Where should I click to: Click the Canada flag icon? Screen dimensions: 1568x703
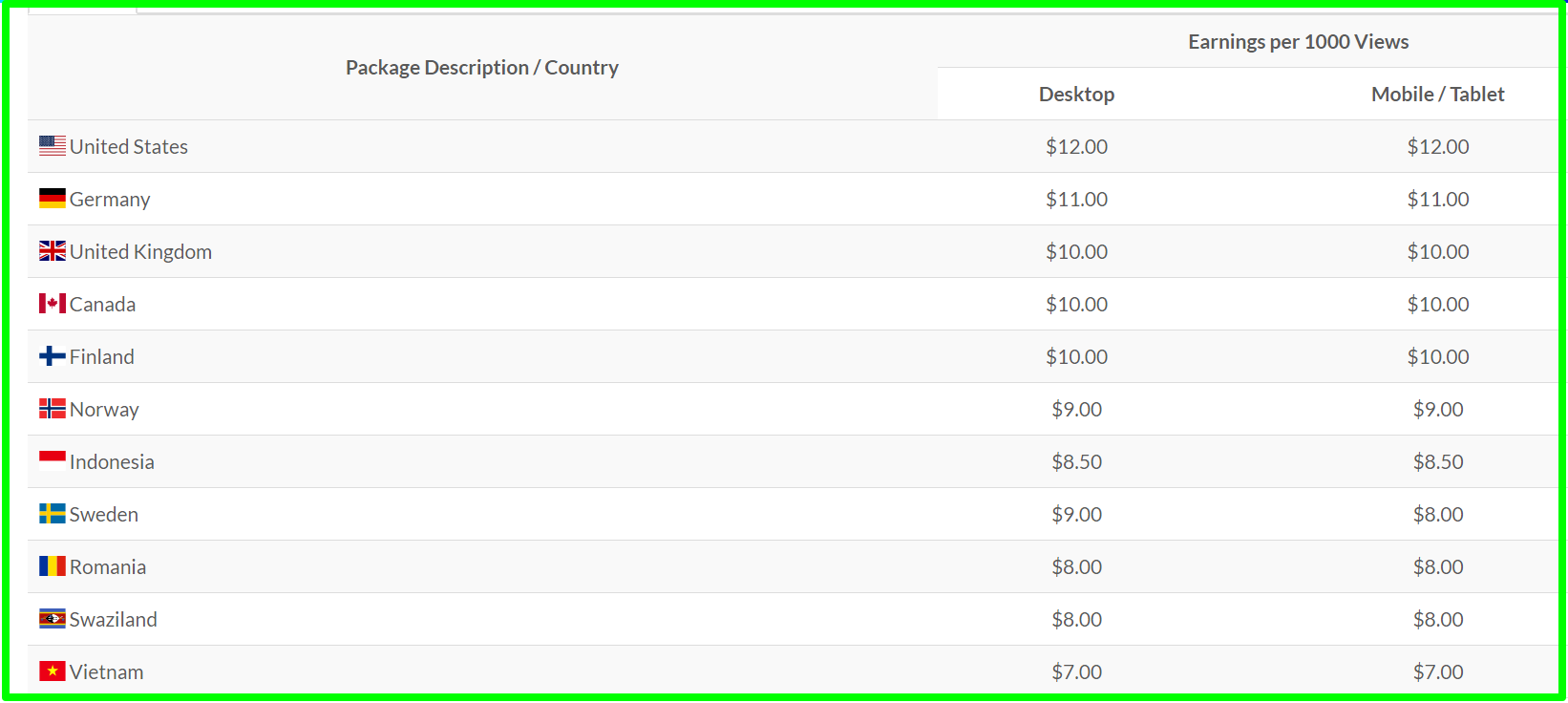(x=53, y=303)
